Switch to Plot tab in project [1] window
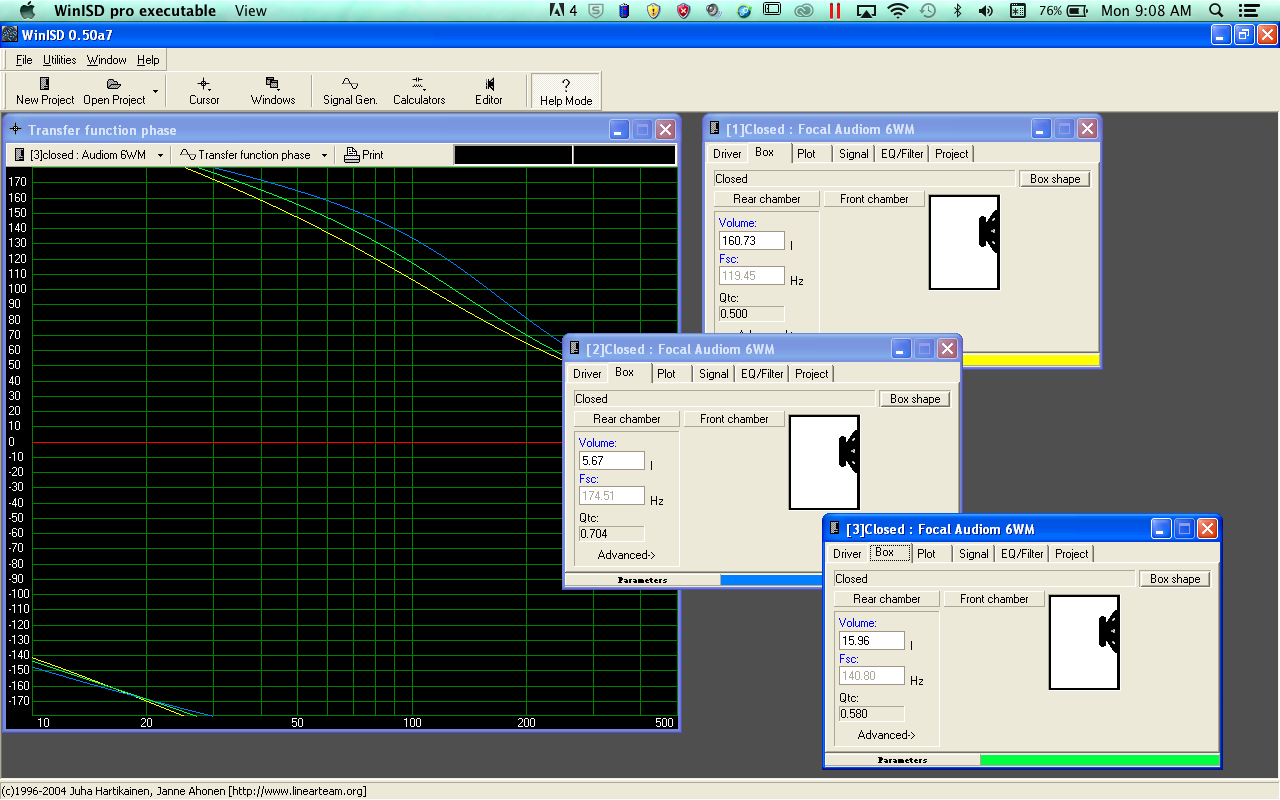 point(806,154)
